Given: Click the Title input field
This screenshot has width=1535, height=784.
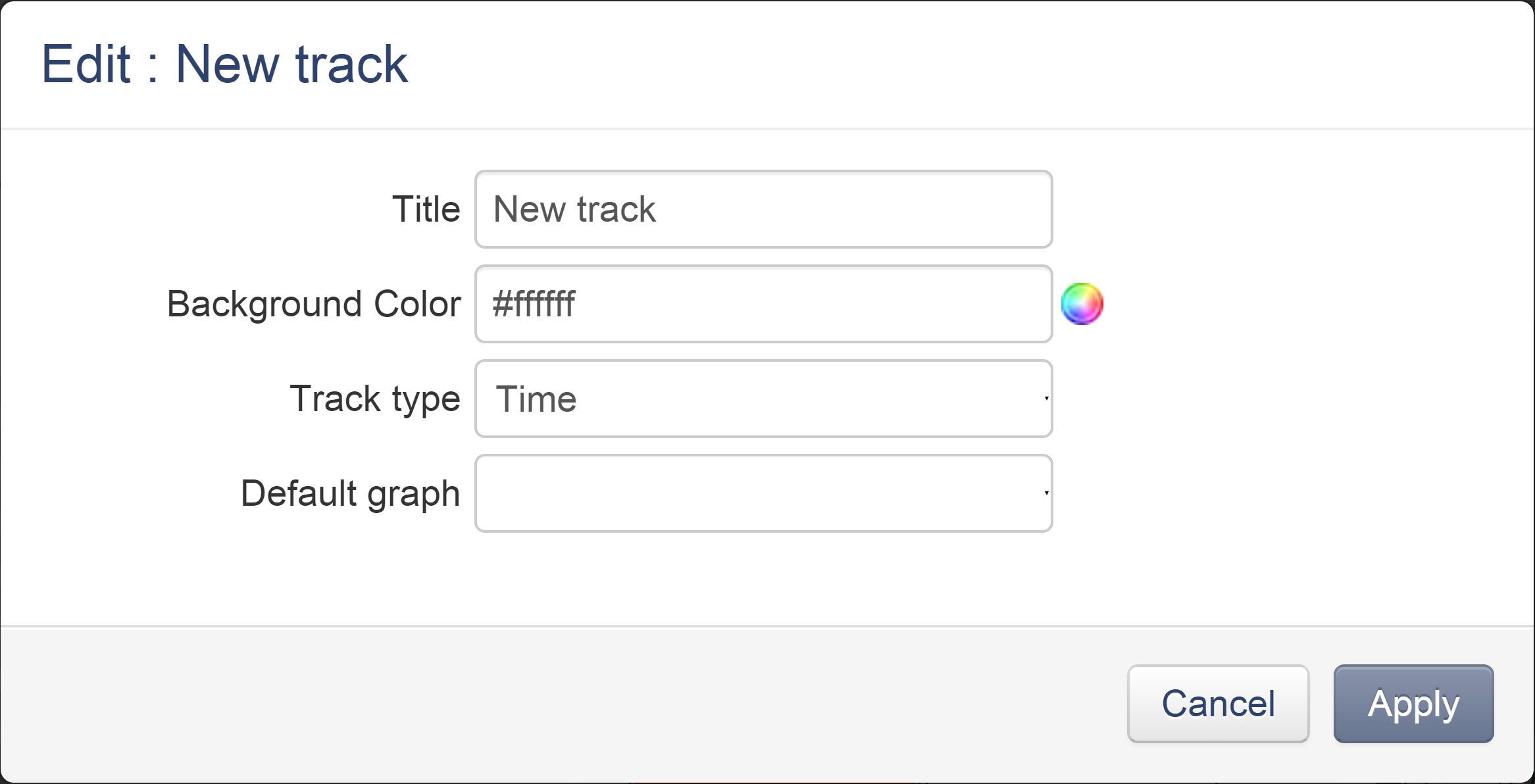Looking at the screenshot, I should pos(763,209).
